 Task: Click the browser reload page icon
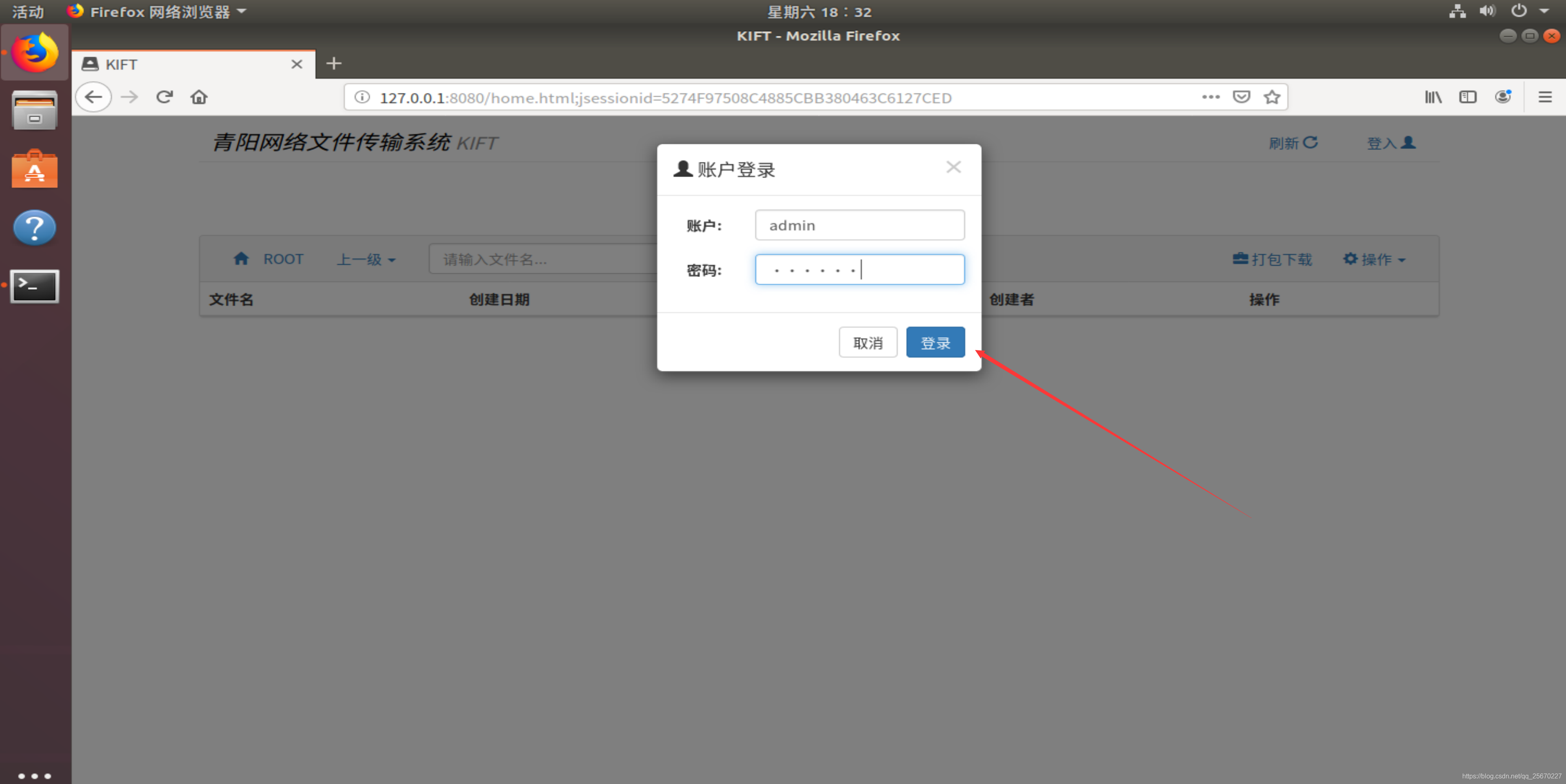pos(164,97)
